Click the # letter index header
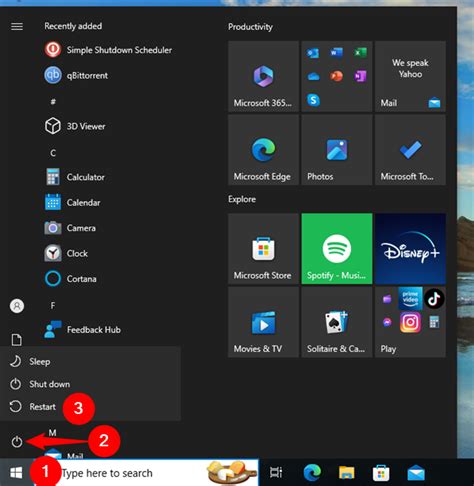Viewport: 474px width, 486px height. coord(53,102)
